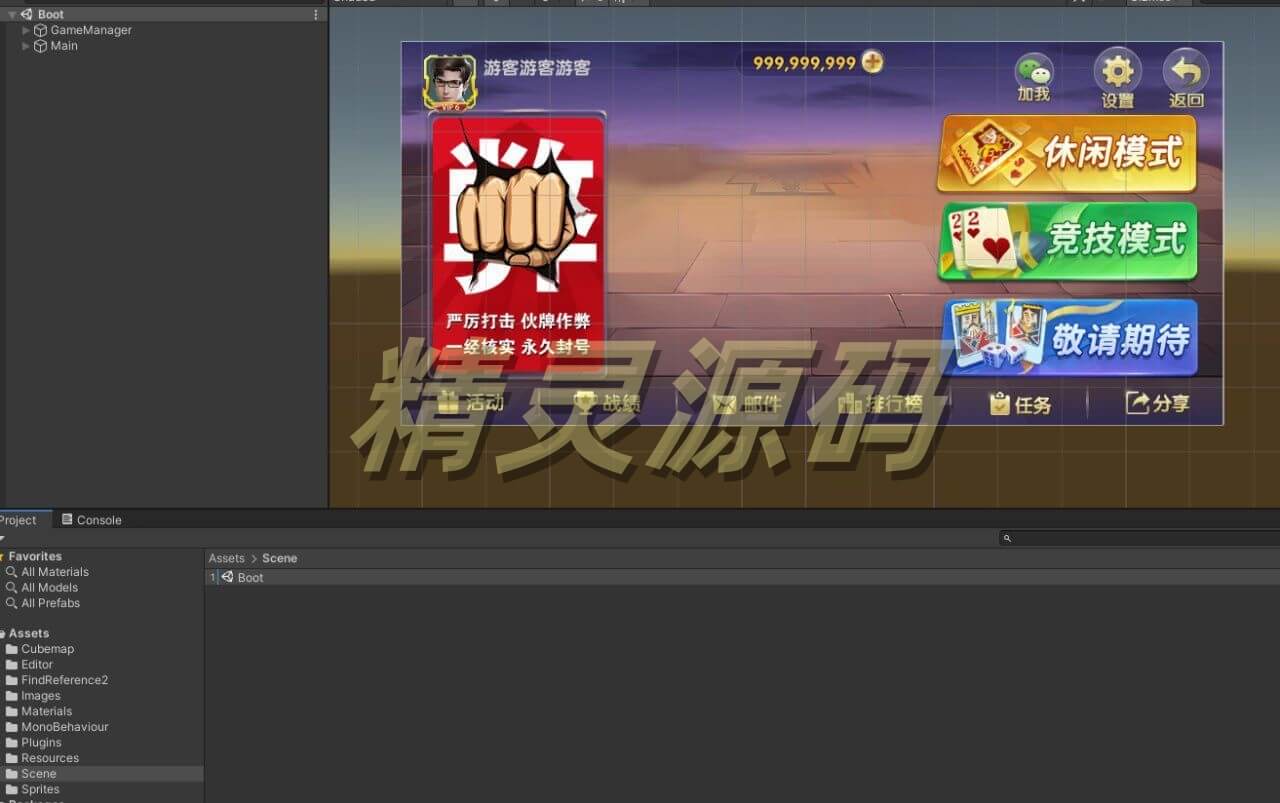Viewport: 1280px width, 803px height.
Task: Open 排行榜 ranking in the bottom bar
Action: [880, 403]
